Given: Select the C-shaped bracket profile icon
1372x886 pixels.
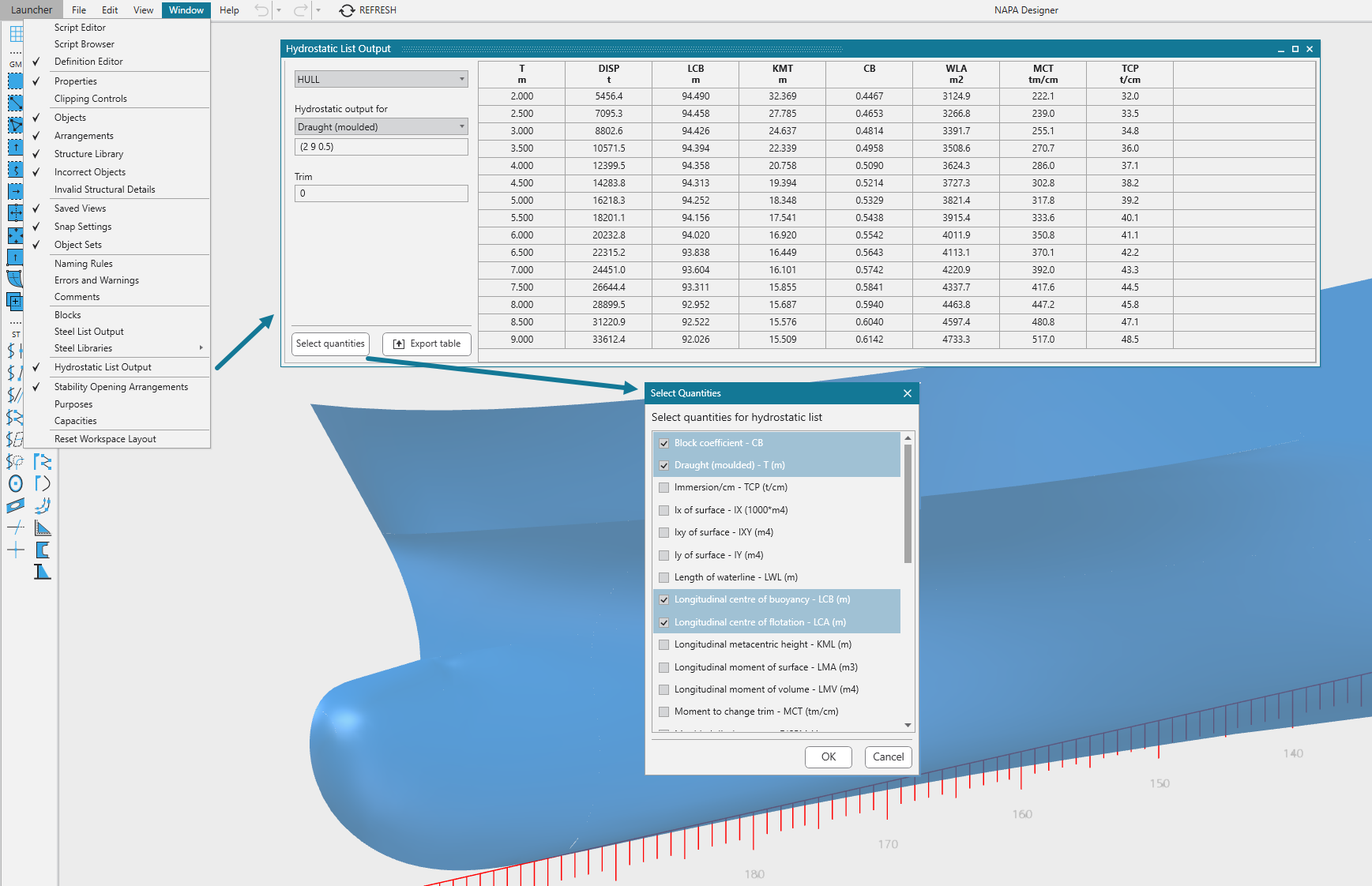Looking at the screenshot, I should click(x=43, y=550).
